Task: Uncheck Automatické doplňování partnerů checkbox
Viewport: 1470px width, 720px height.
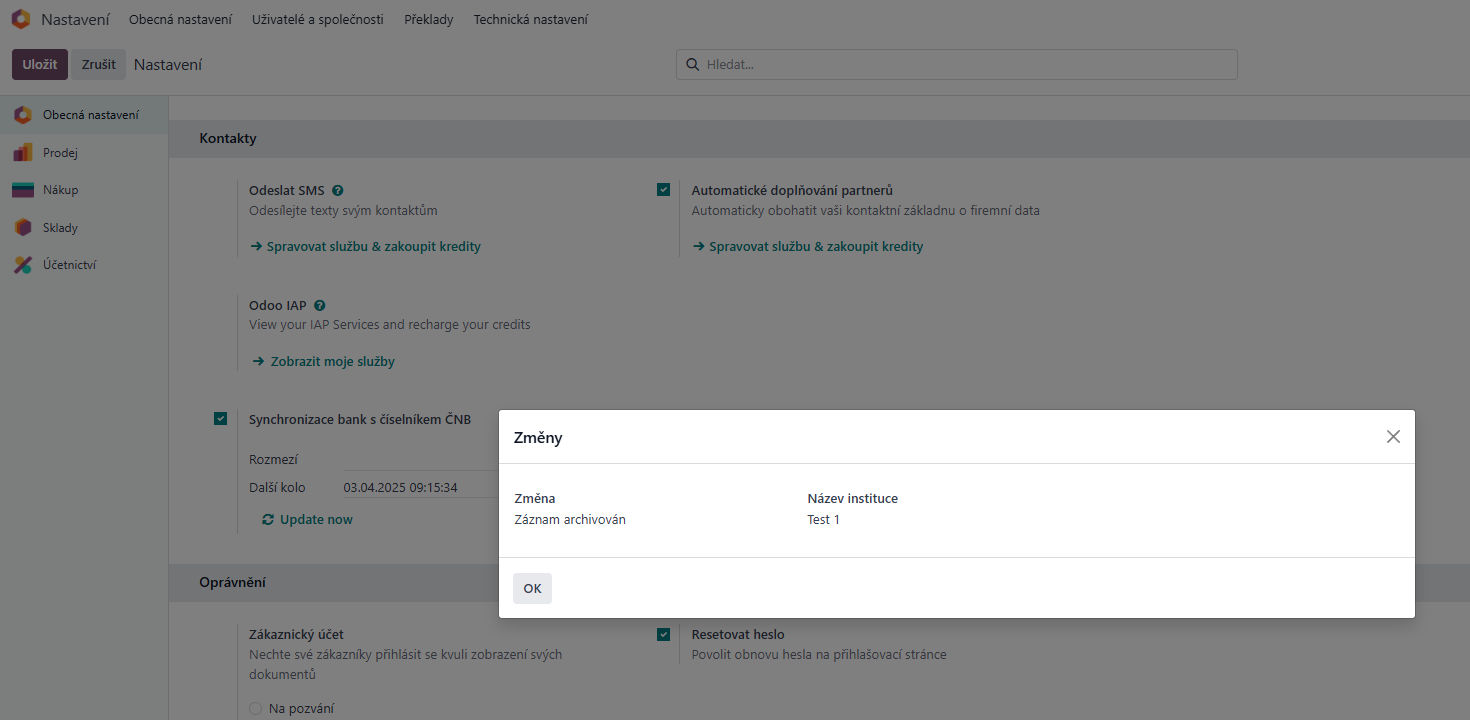Action: click(664, 190)
